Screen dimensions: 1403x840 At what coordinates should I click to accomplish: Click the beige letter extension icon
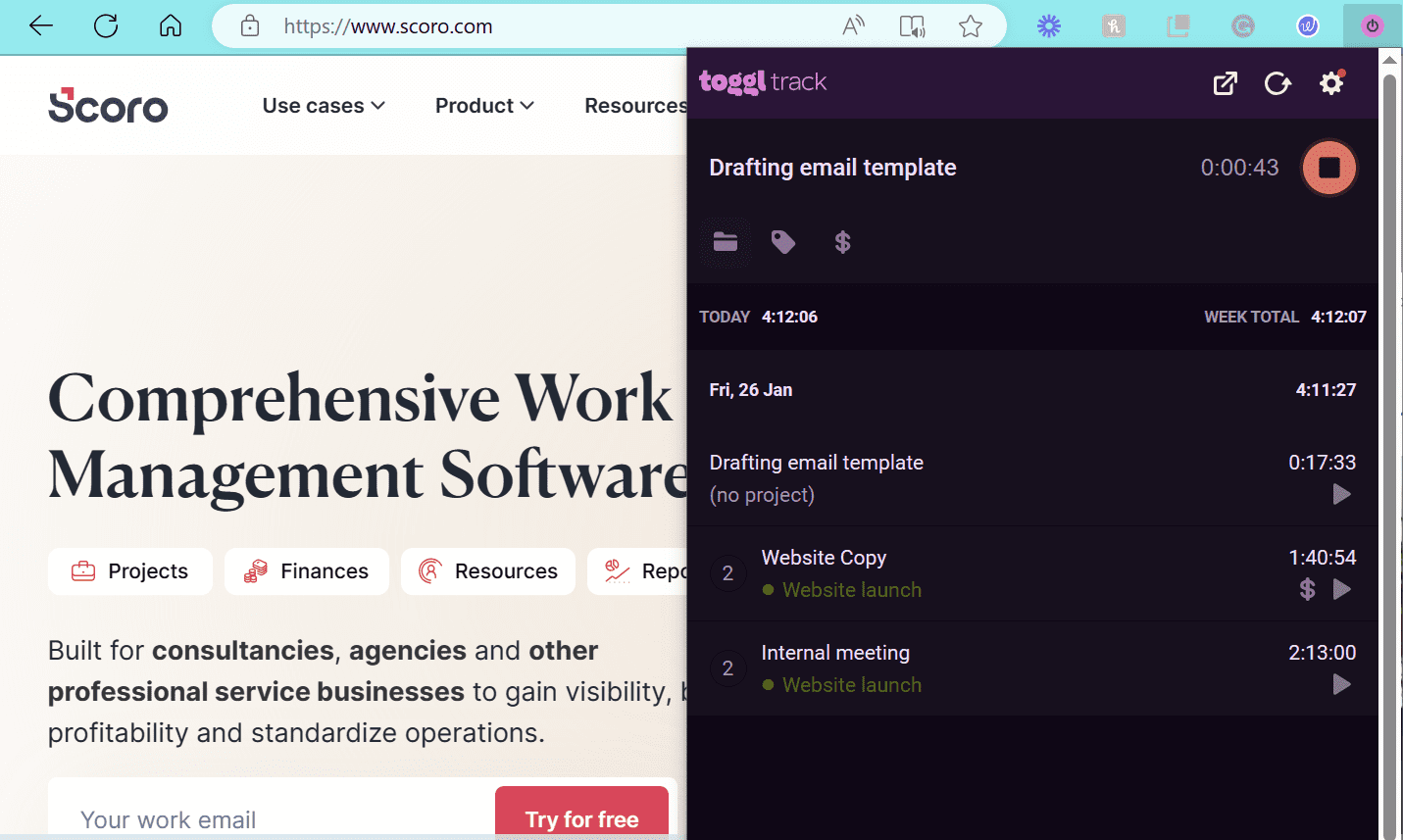coord(1114,26)
